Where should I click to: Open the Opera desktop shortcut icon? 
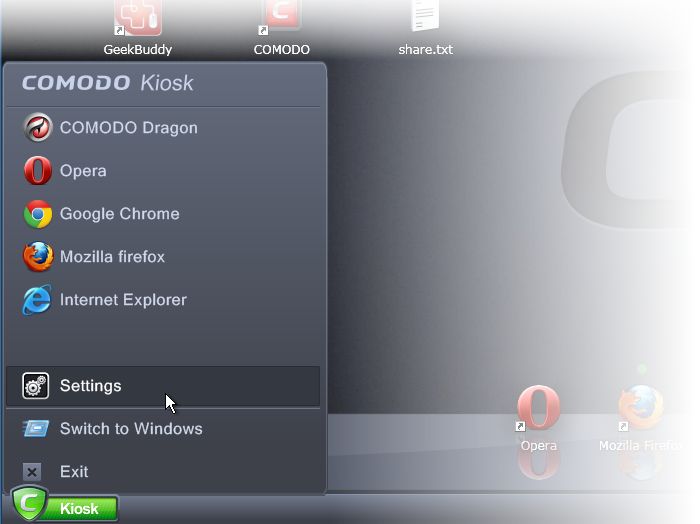click(538, 408)
